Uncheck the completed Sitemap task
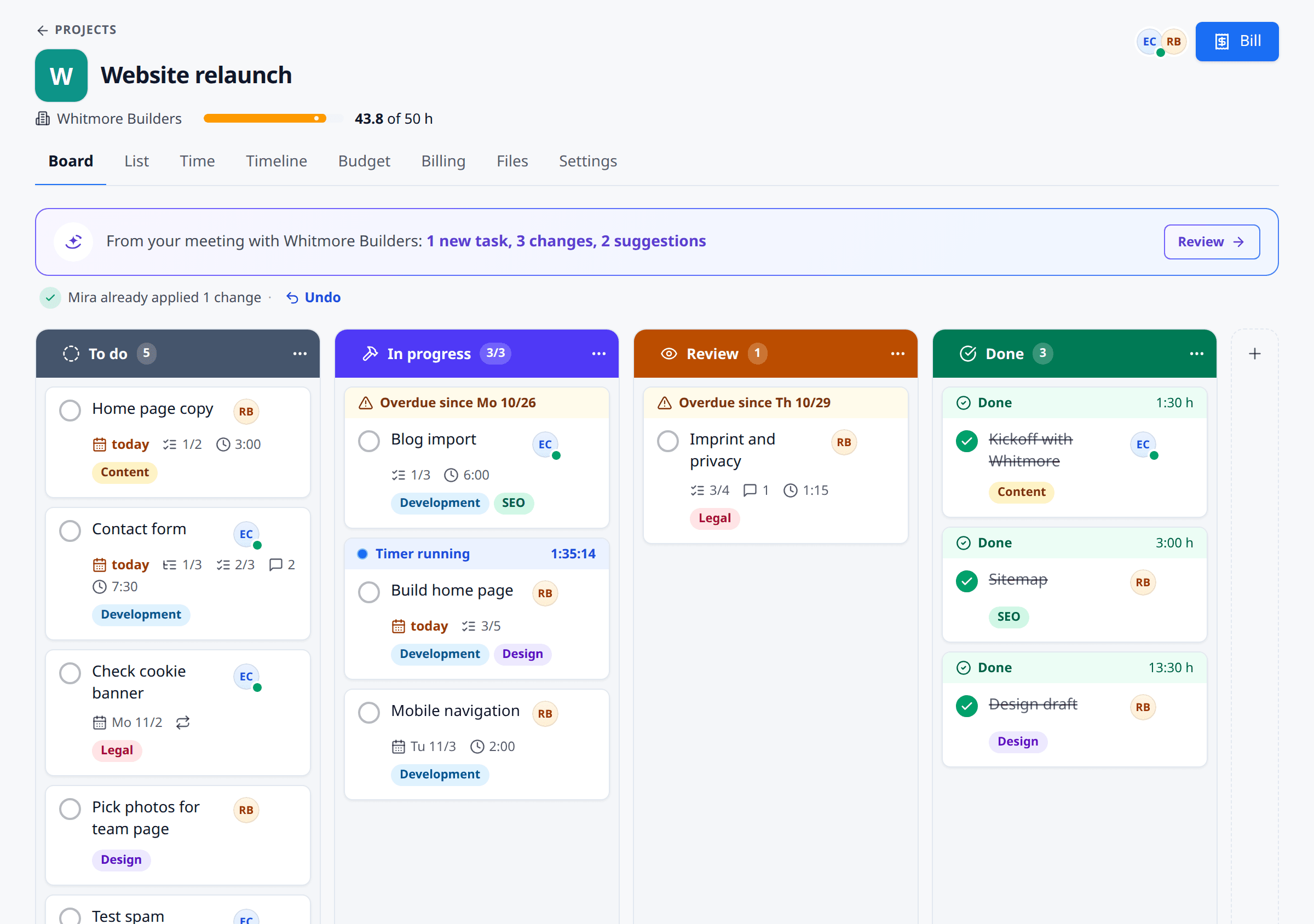This screenshot has width=1314, height=924. pyautogui.click(x=967, y=581)
